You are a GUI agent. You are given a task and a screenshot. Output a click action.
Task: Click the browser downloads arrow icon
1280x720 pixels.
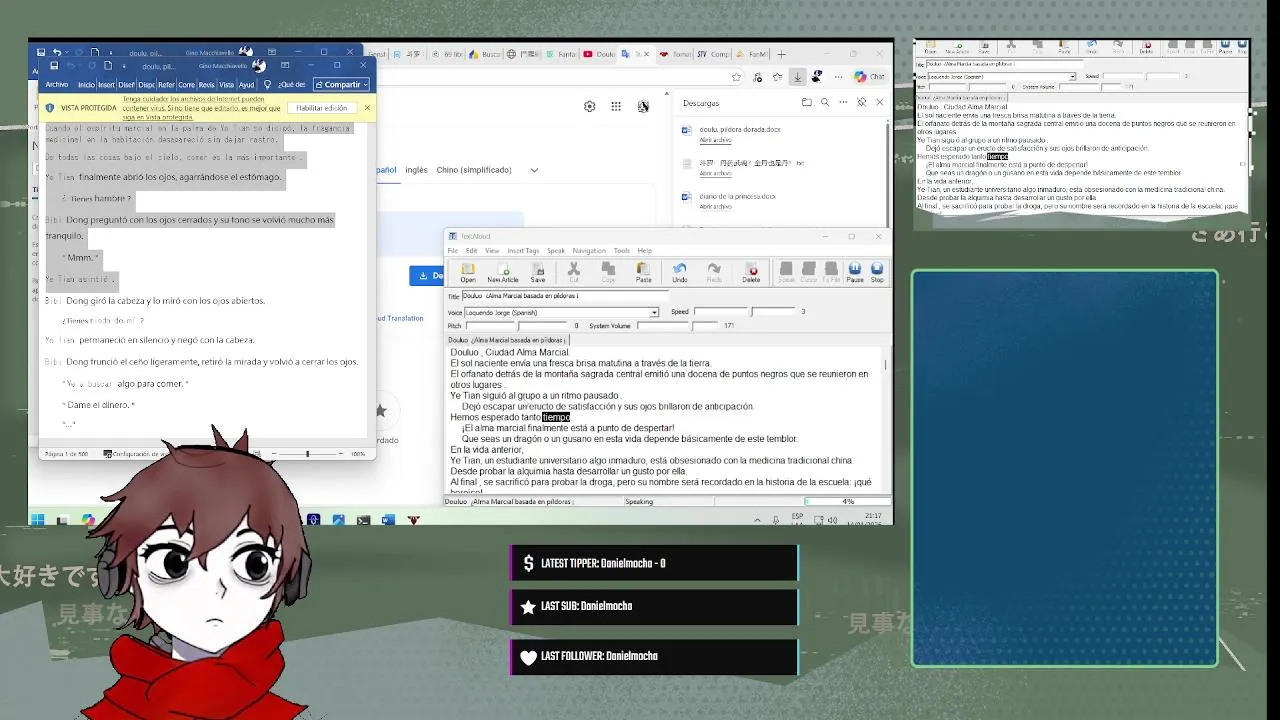click(798, 77)
